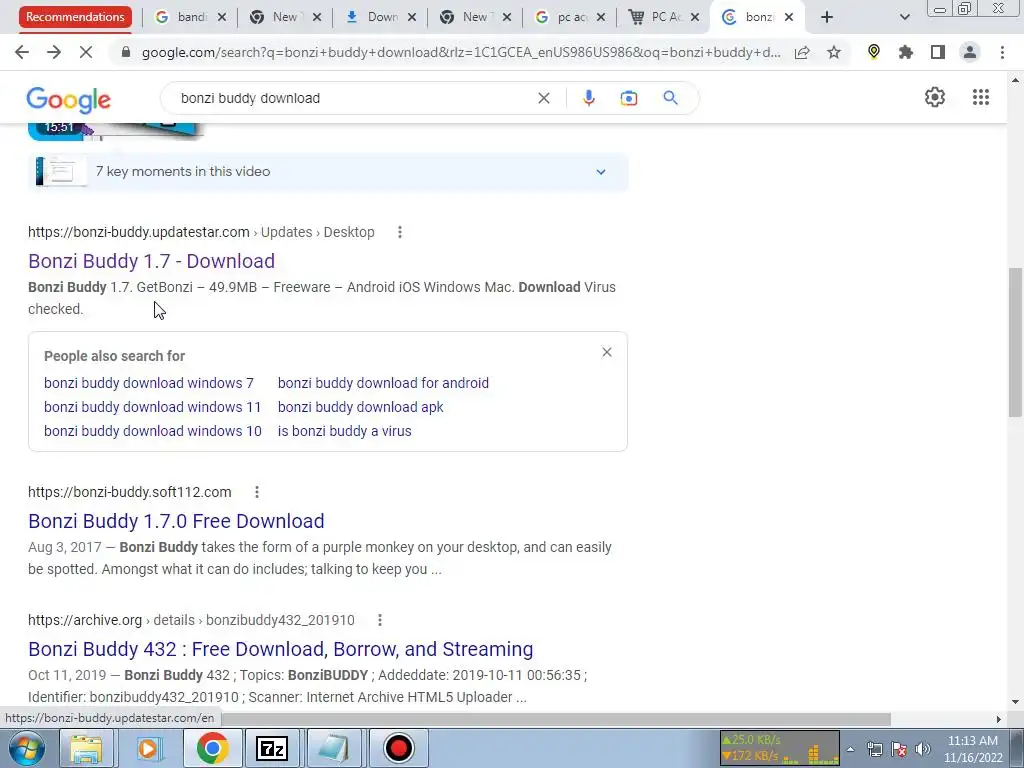Toggle the browser side panel
This screenshot has height=768, width=1024.
click(x=938, y=52)
